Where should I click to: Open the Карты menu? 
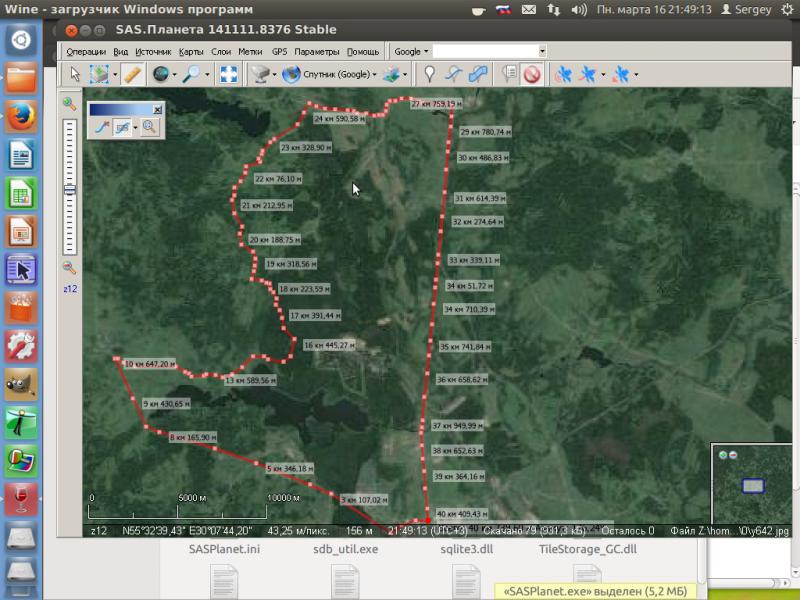pyautogui.click(x=191, y=52)
